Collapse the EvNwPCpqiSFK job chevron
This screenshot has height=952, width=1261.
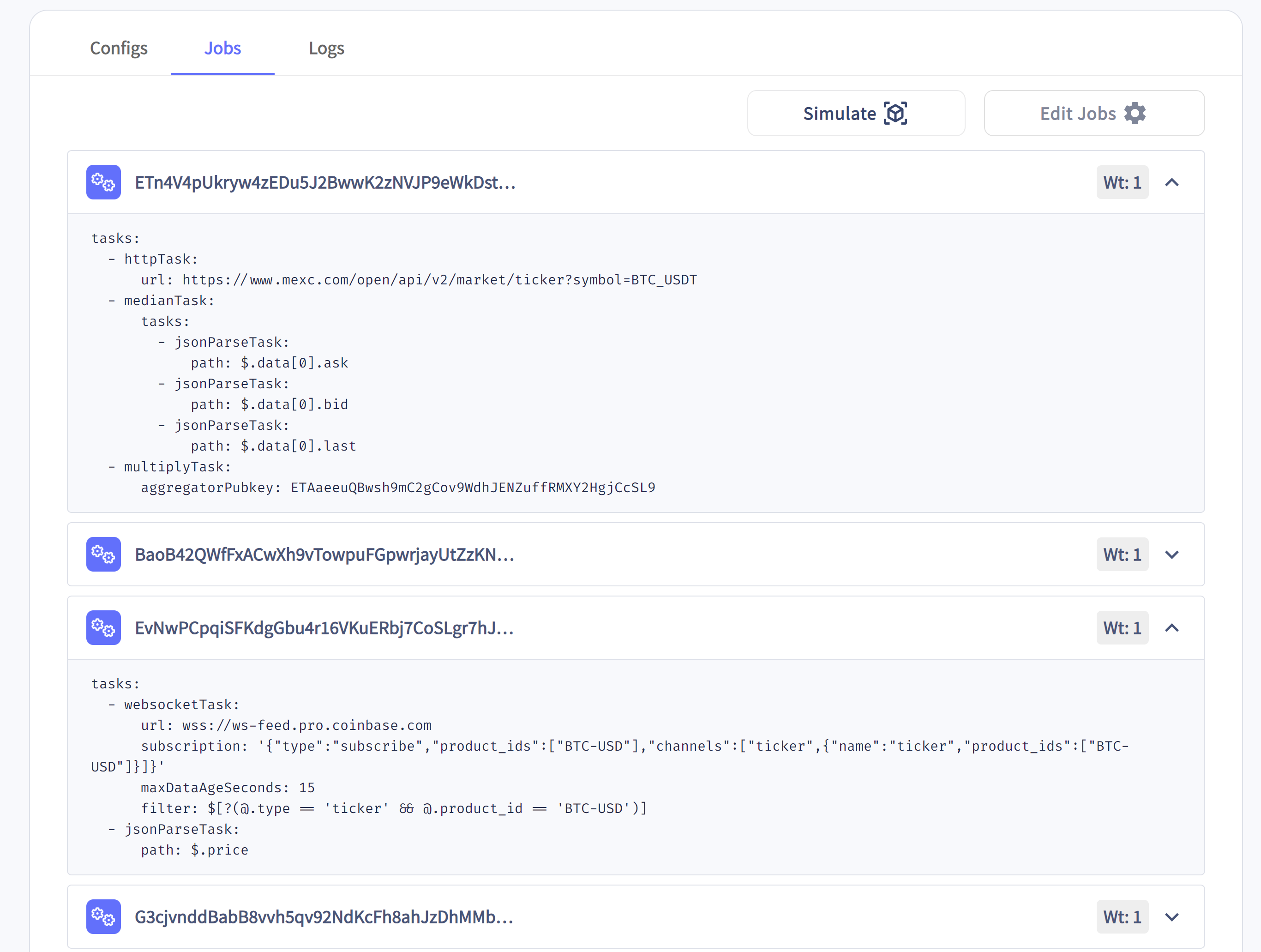coord(1171,627)
